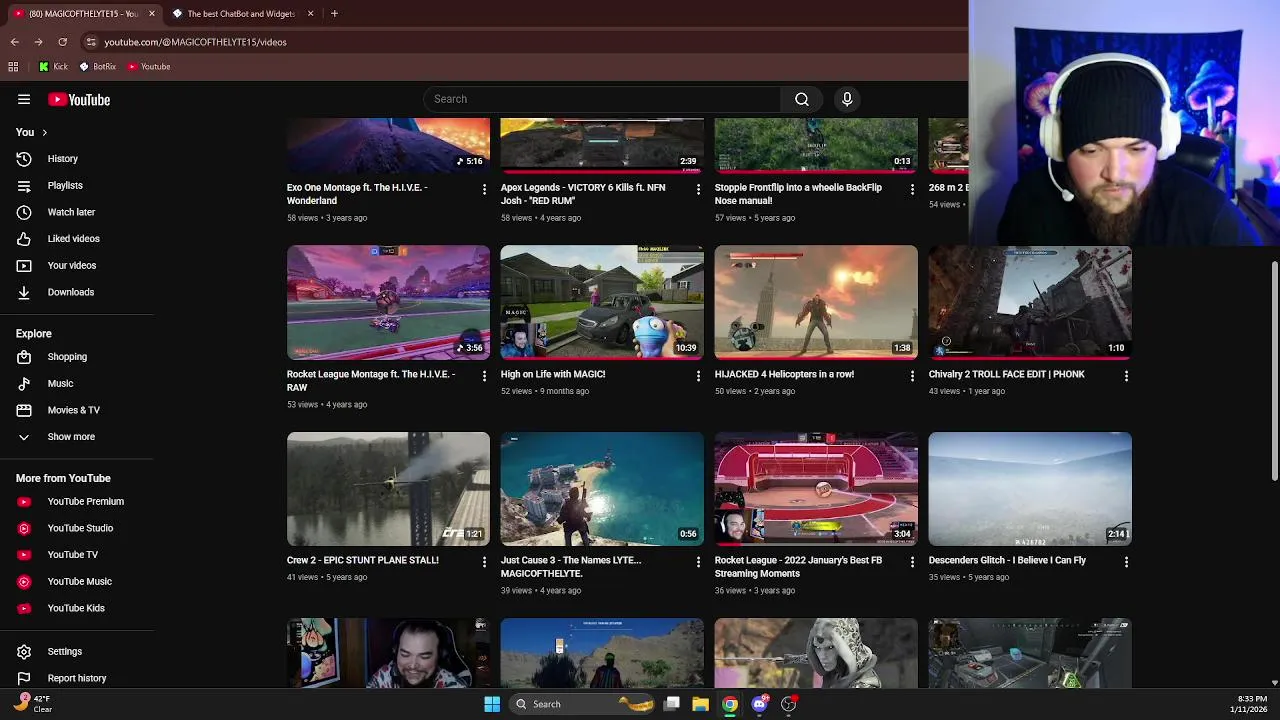The height and width of the screenshot is (720, 1280).
Task: Open the BotRix bookmark
Action: (x=97, y=66)
